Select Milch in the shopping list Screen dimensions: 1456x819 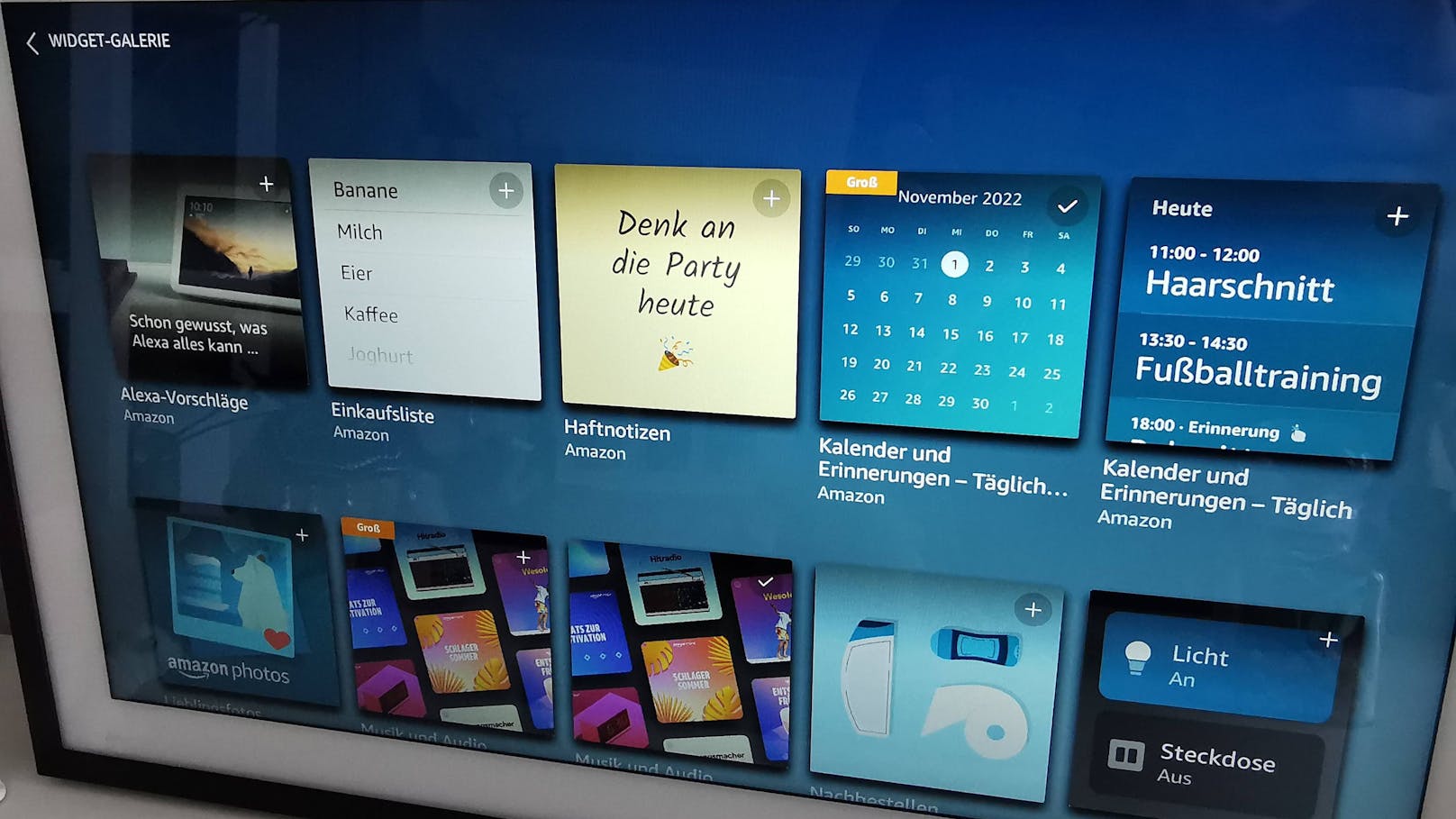click(x=359, y=232)
